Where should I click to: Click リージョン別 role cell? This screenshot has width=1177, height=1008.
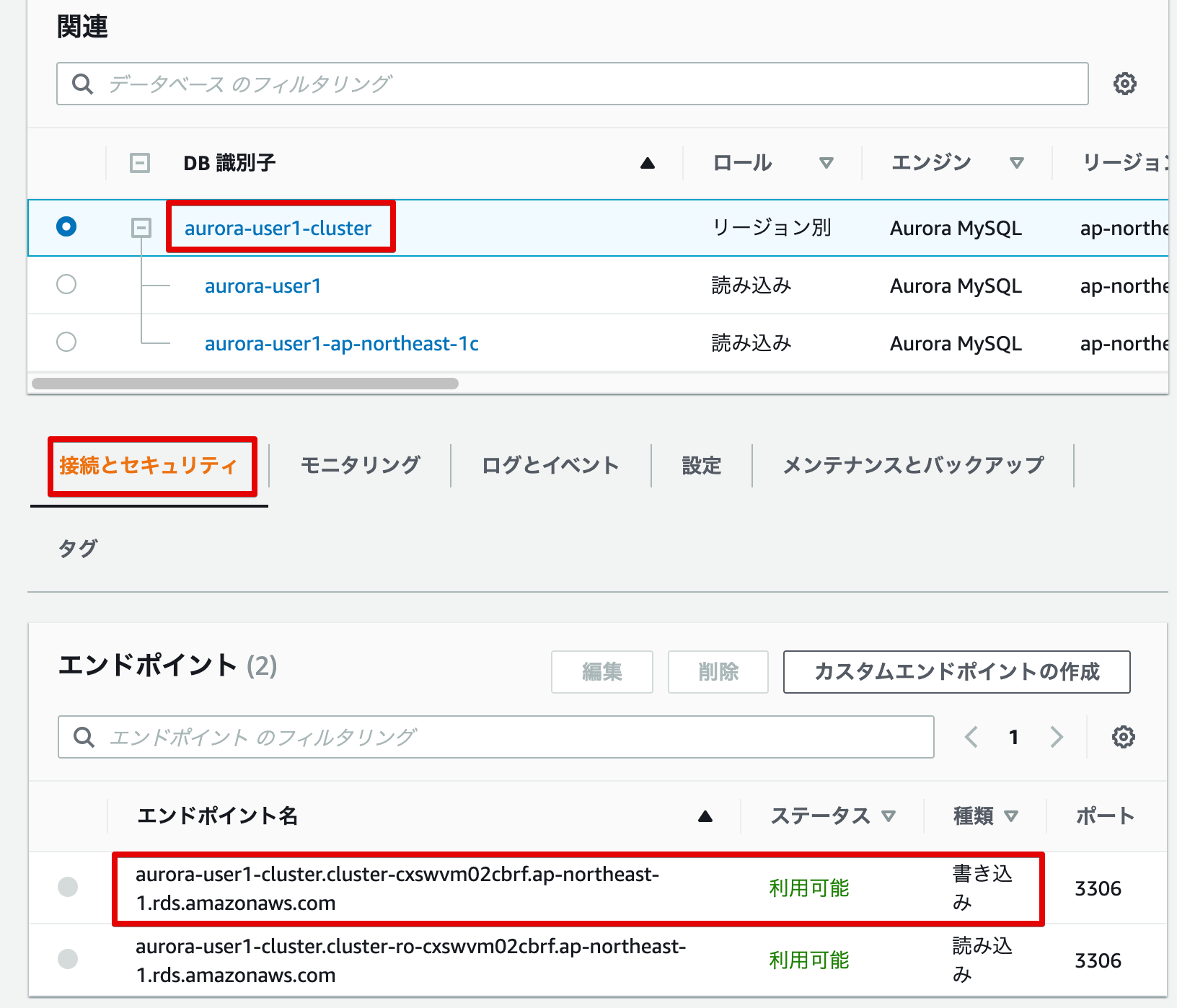click(x=772, y=228)
